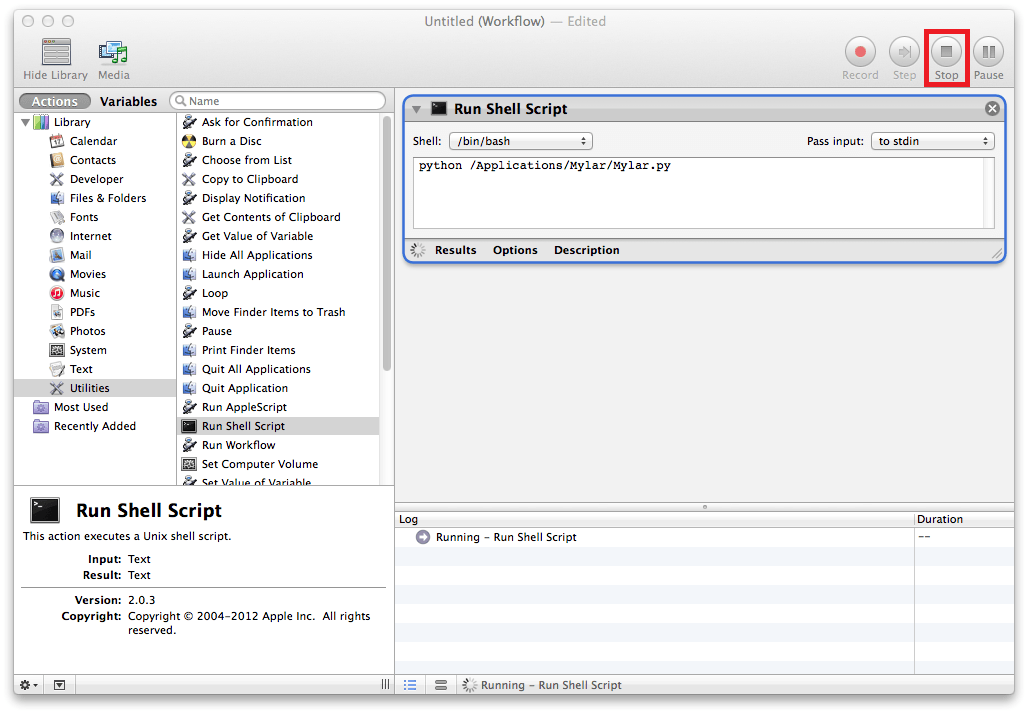Collapse the Library tree disclosure triangle
Image resolution: width=1028 pixels, height=714 pixels.
25,122
